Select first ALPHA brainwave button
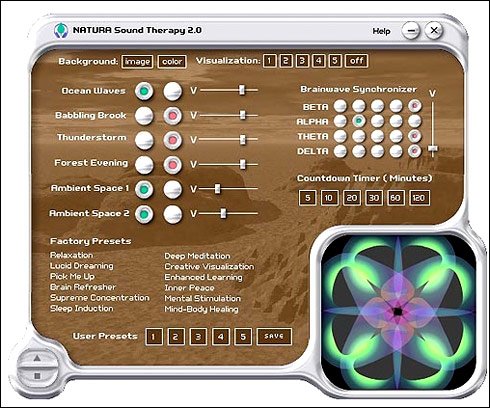 tap(340, 121)
